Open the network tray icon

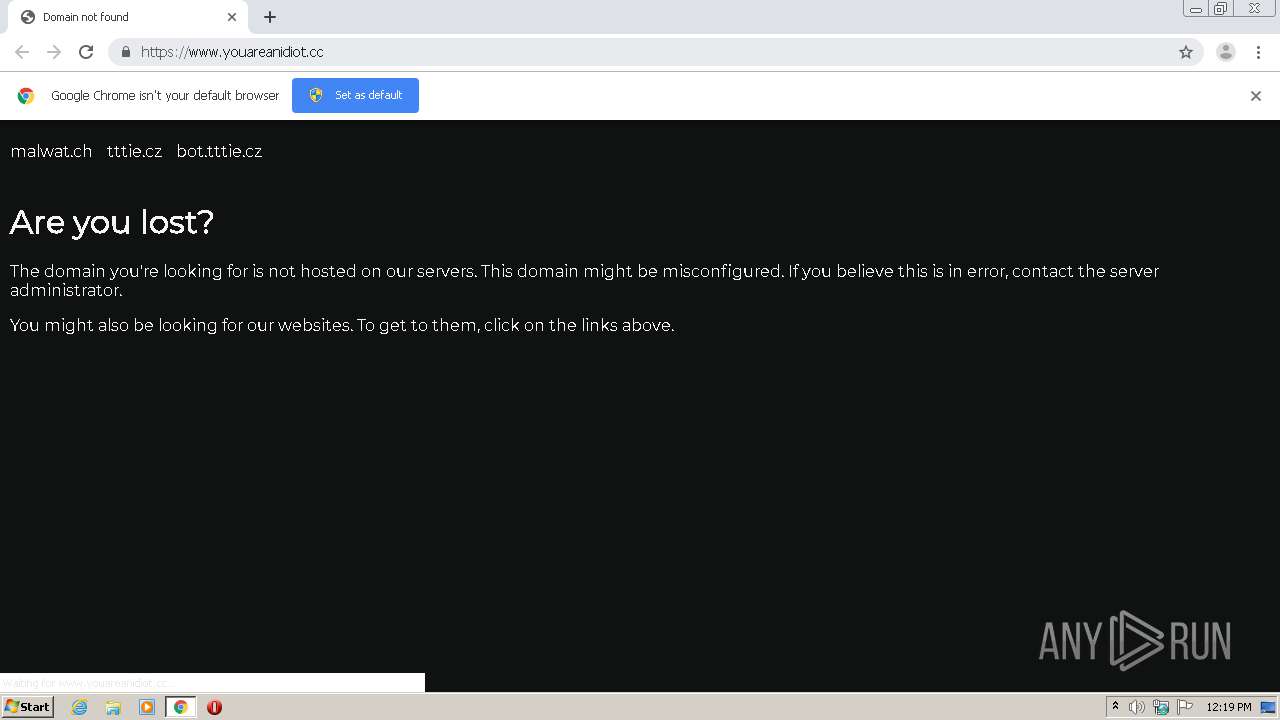pyautogui.click(x=1161, y=707)
